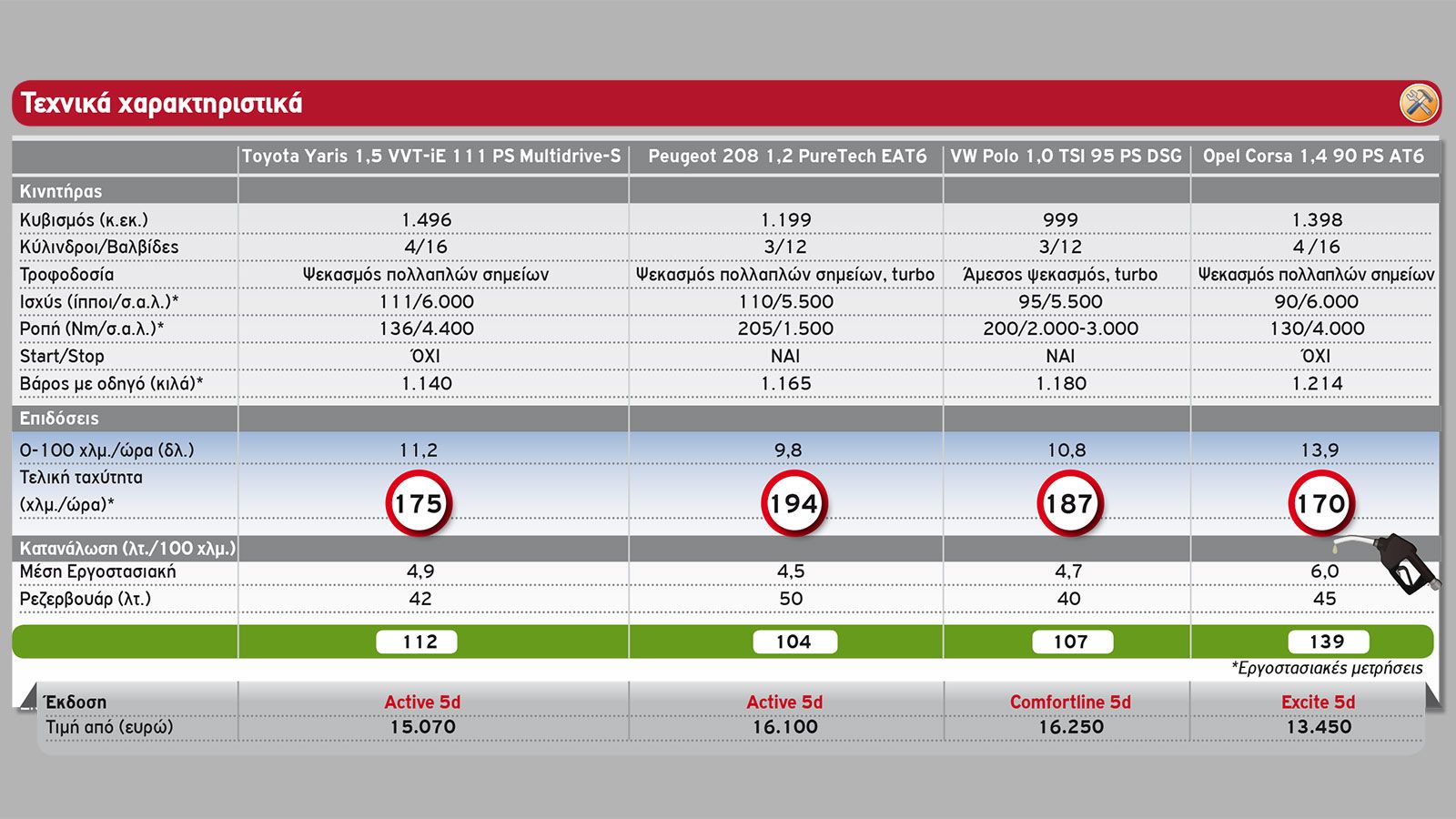
Task: Click the Κύλινδροι/Βαλβίδες row label
Action: [99, 247]
